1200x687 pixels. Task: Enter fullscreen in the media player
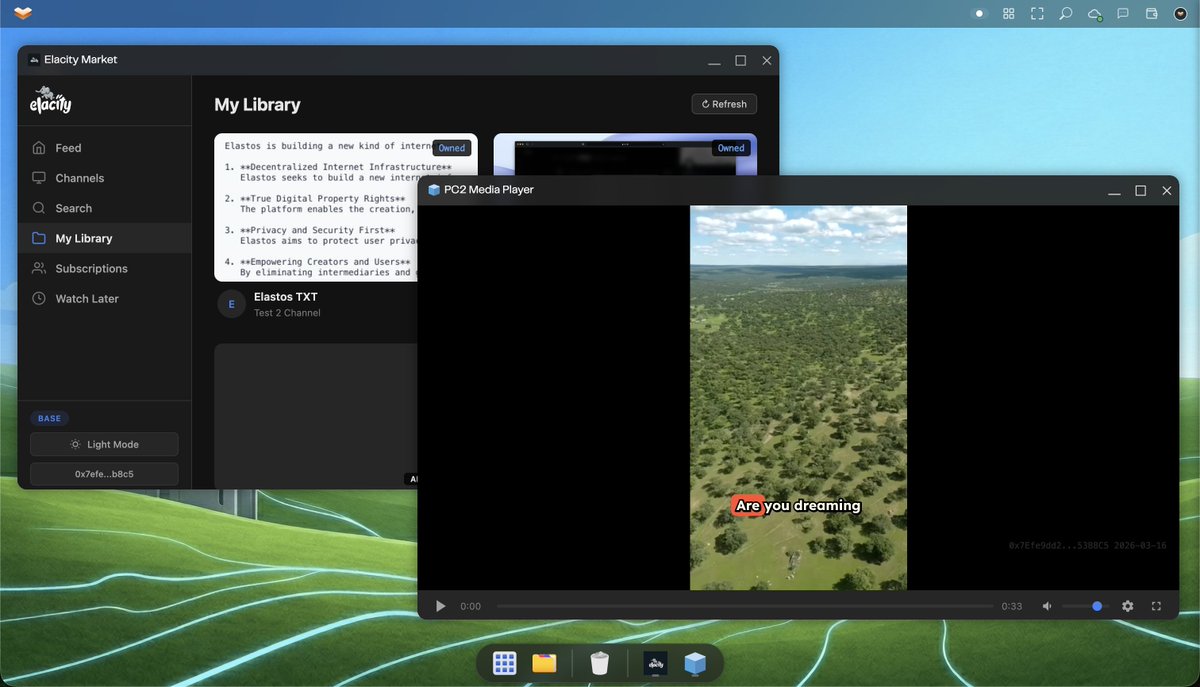(x=1157, y=606)
